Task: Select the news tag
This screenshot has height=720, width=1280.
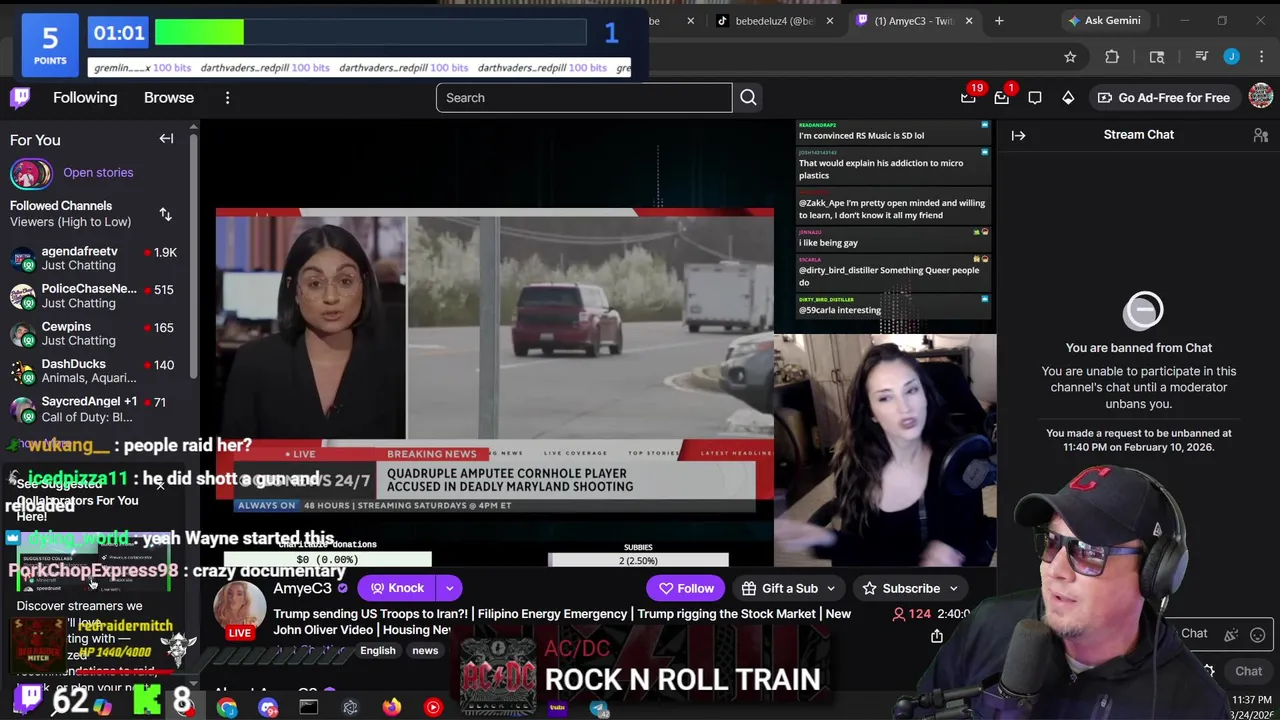Action: coord(425,650)
